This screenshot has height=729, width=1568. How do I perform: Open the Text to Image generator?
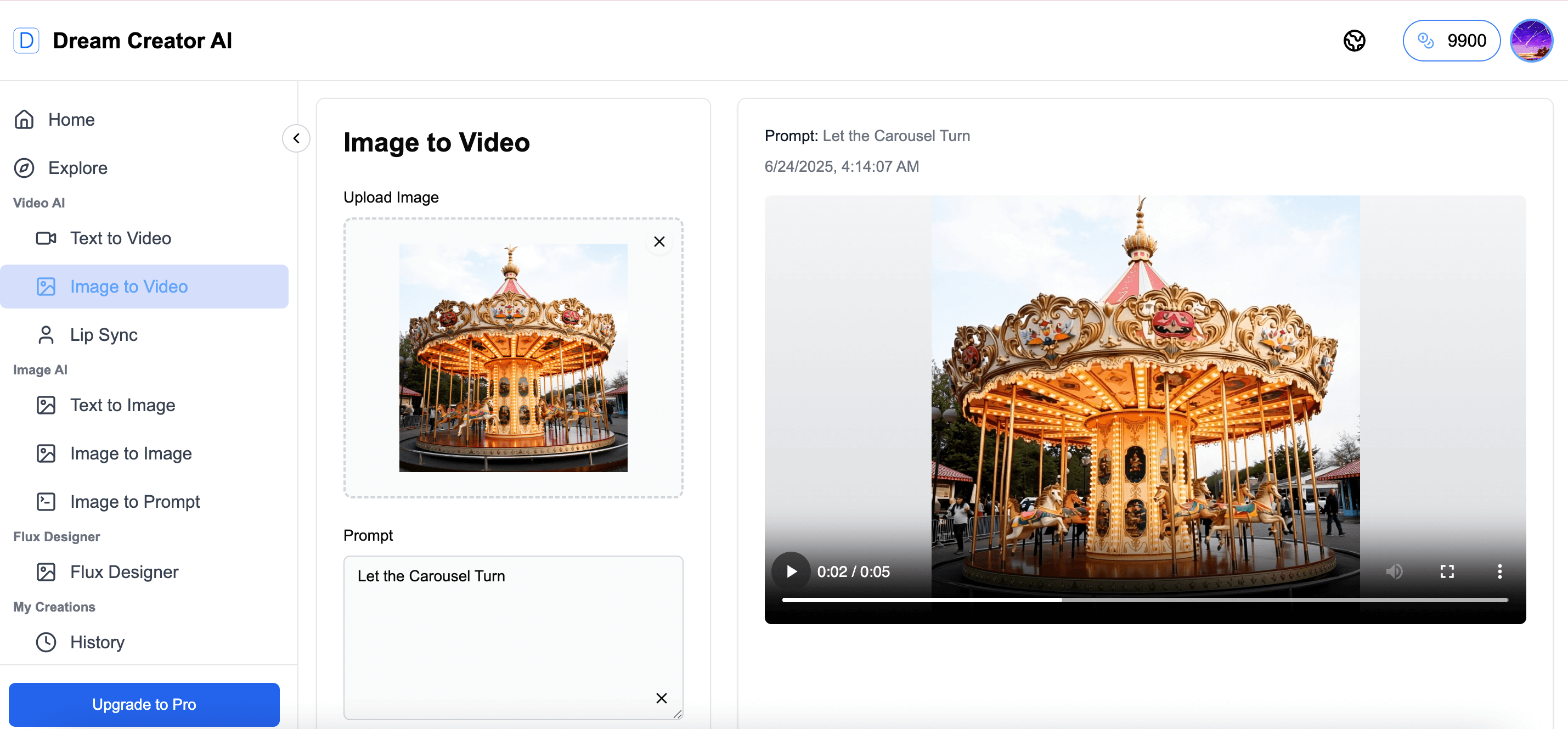[122, 405]
